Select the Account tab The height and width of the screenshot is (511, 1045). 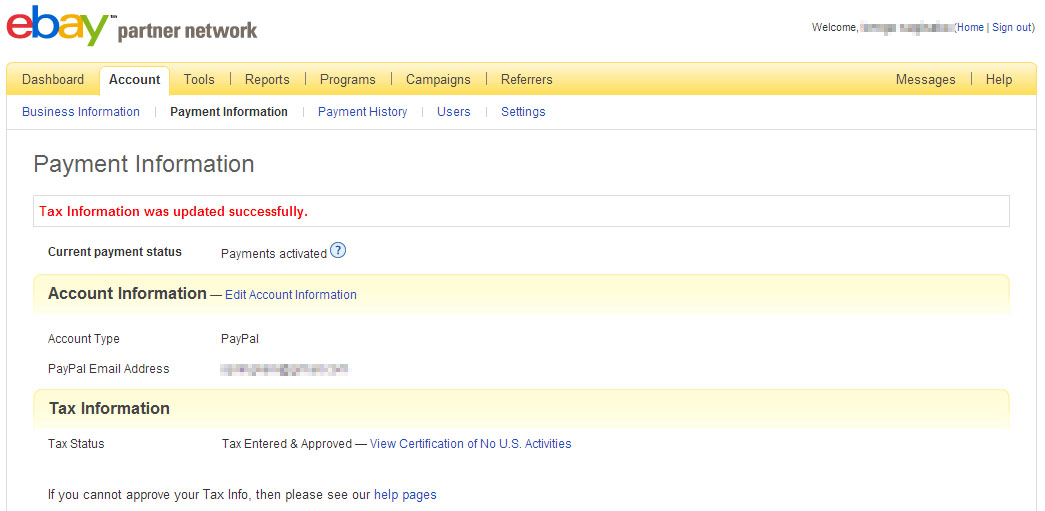(x=135, y=80)
